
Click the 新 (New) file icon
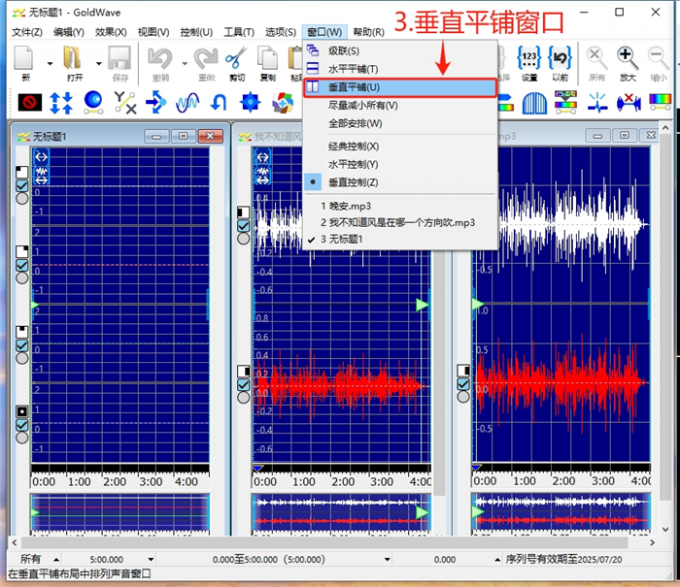coord(24,59)
